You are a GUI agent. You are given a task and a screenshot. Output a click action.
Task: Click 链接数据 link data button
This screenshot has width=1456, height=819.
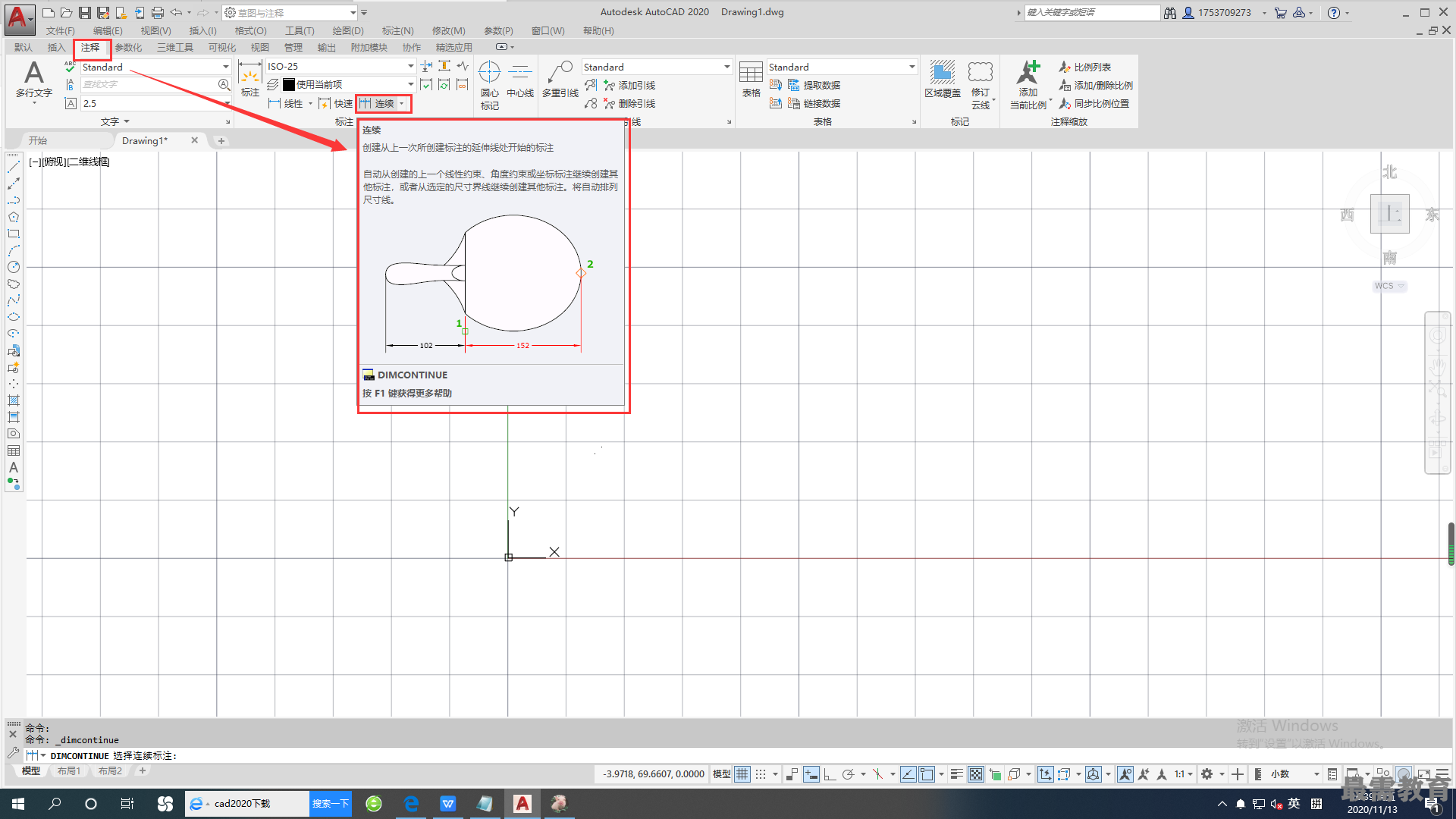[x=814, y=103]
